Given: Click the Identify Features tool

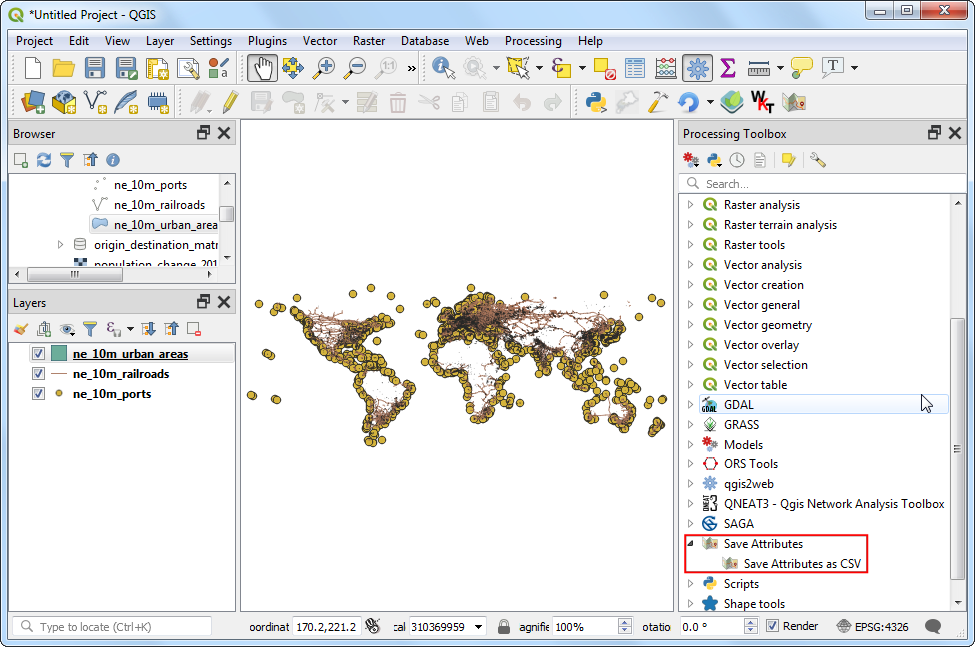Looking at the screenshot, I should tap(444, 68).
